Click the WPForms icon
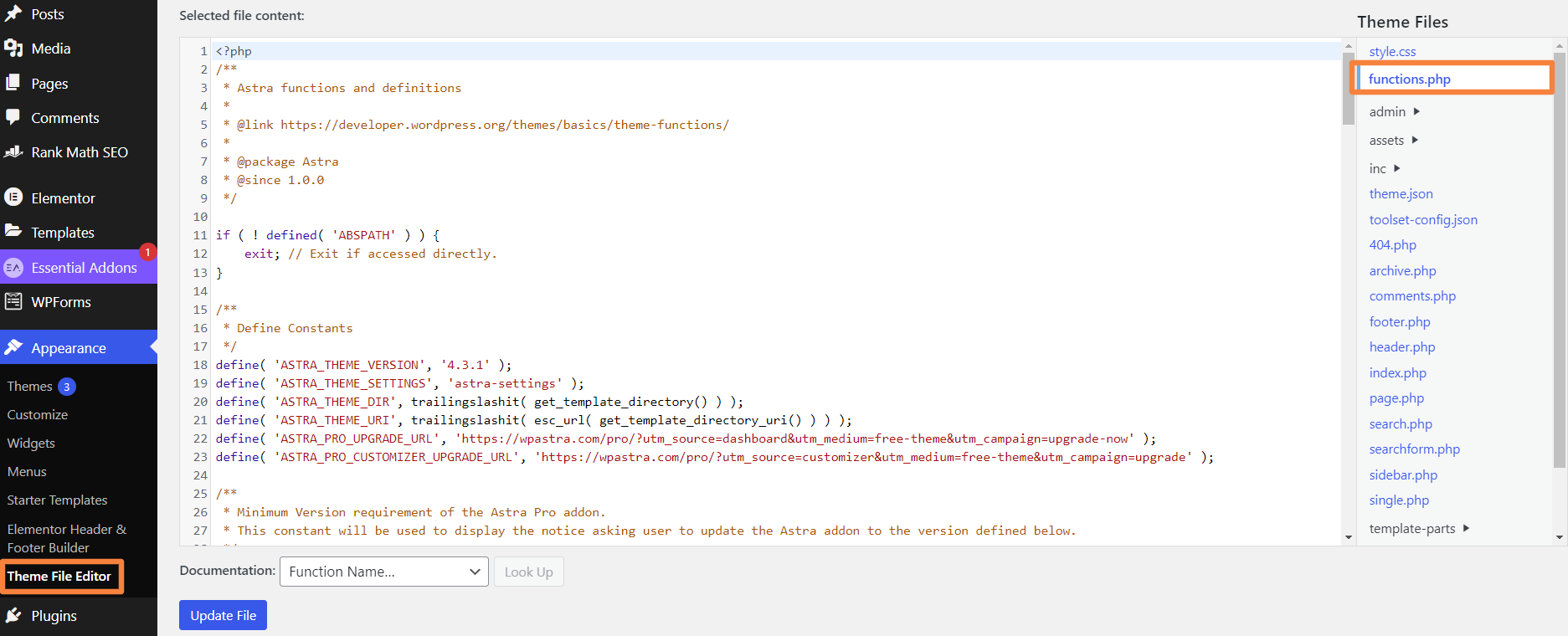1568x636 pixels. tap(13, 301)
